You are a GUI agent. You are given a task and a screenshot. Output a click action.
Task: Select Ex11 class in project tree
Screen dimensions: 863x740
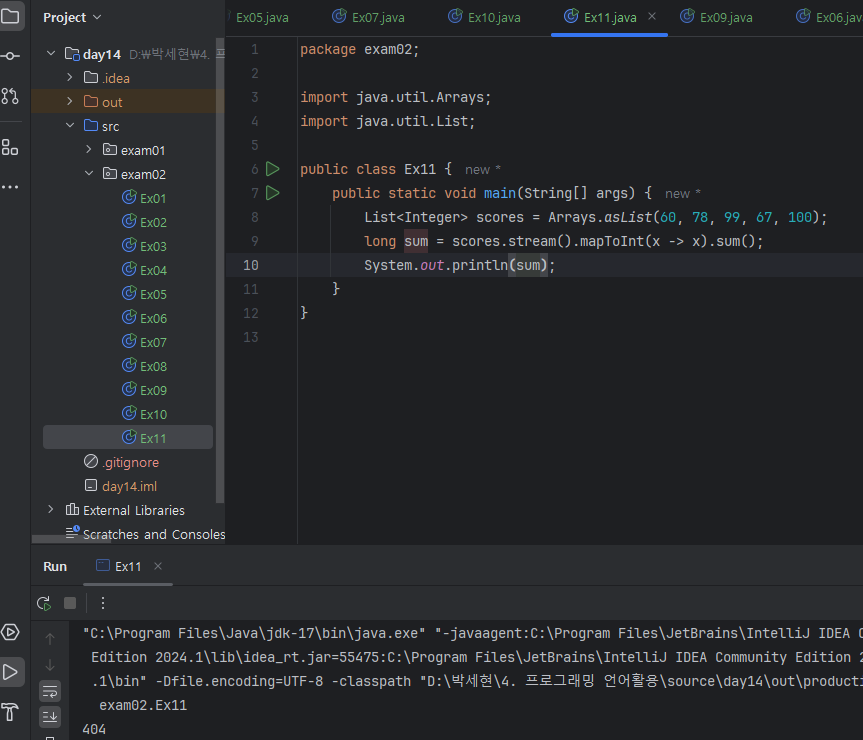[128, 438]
